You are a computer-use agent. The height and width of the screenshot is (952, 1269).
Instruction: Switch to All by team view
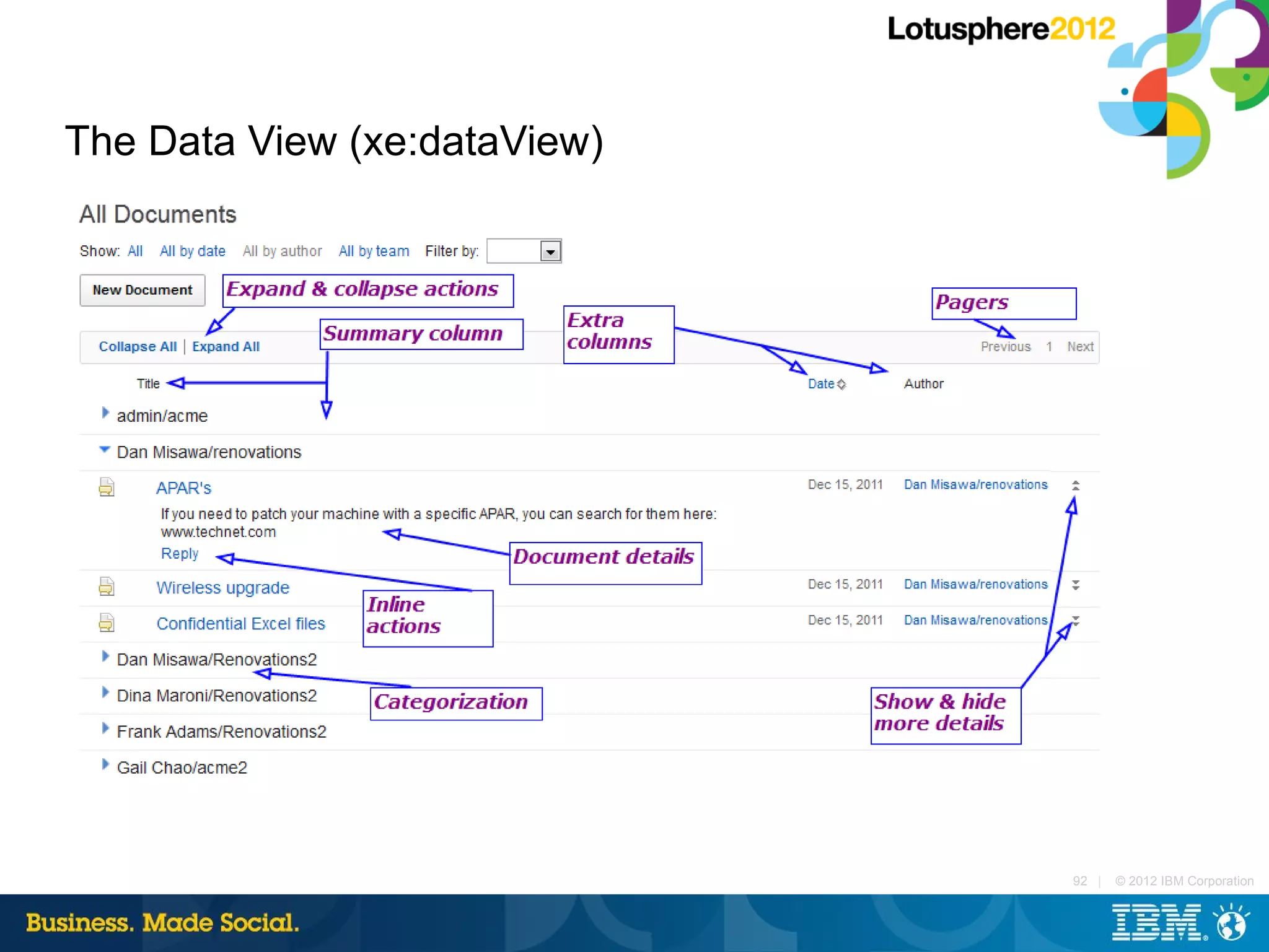(x=374, y=251)
